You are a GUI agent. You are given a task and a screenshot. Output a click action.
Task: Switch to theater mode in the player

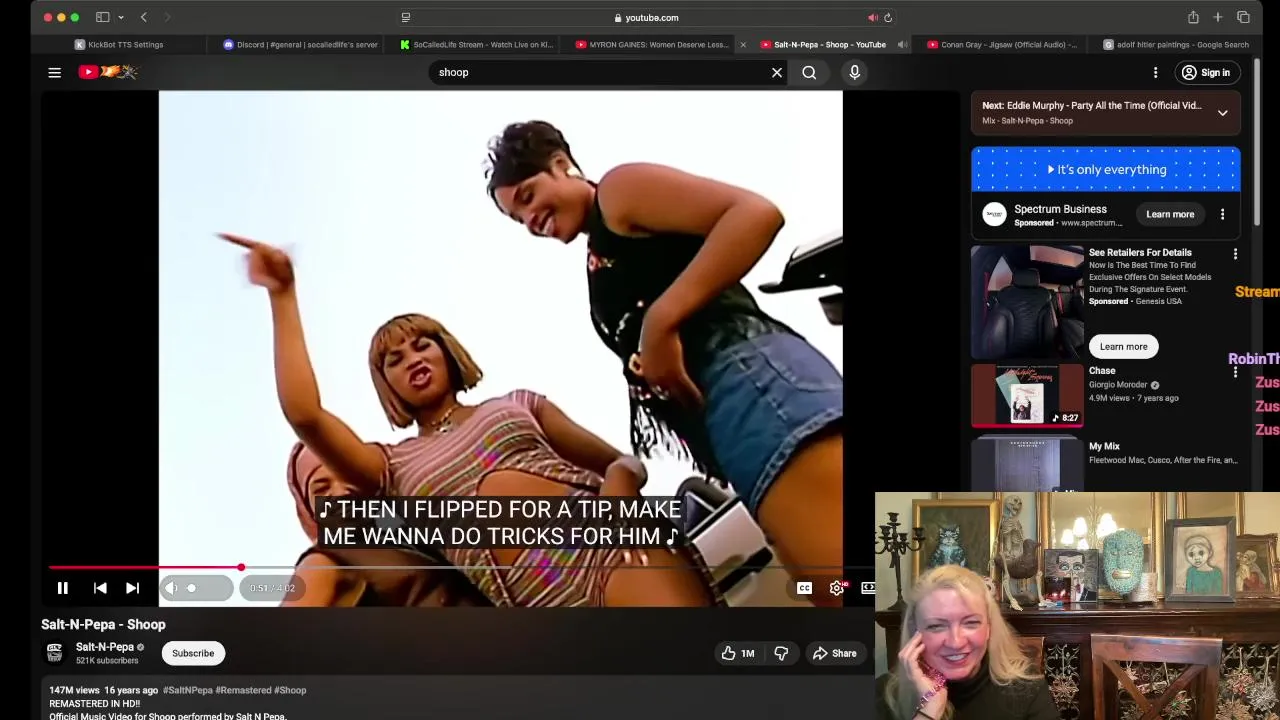coord(868,588)
